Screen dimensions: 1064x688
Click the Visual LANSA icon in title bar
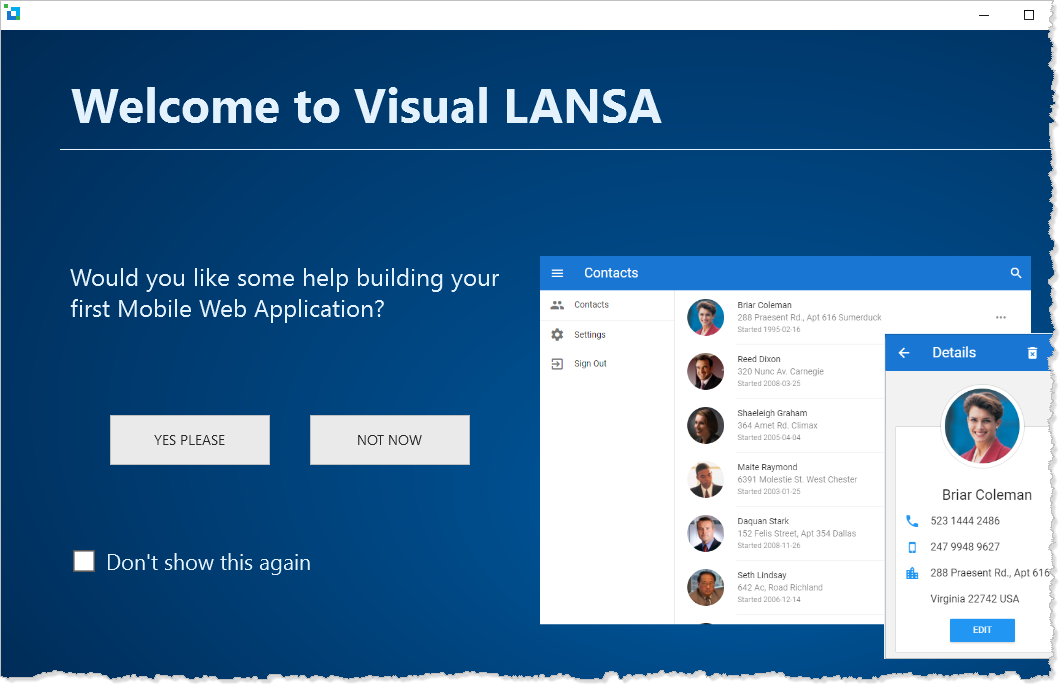coord(13,13)
